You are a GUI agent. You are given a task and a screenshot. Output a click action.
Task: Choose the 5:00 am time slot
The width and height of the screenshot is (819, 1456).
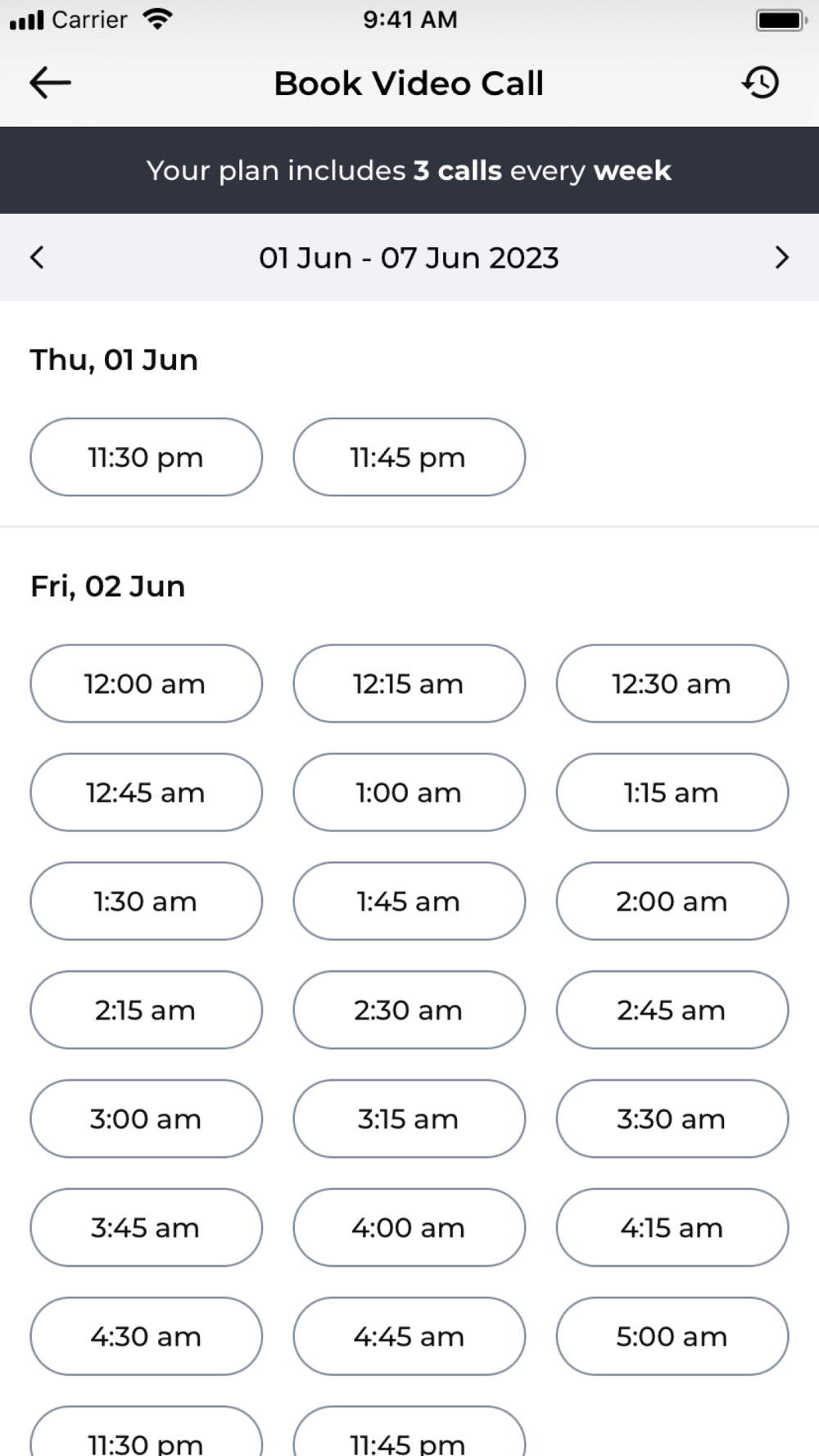point(672,1337)
